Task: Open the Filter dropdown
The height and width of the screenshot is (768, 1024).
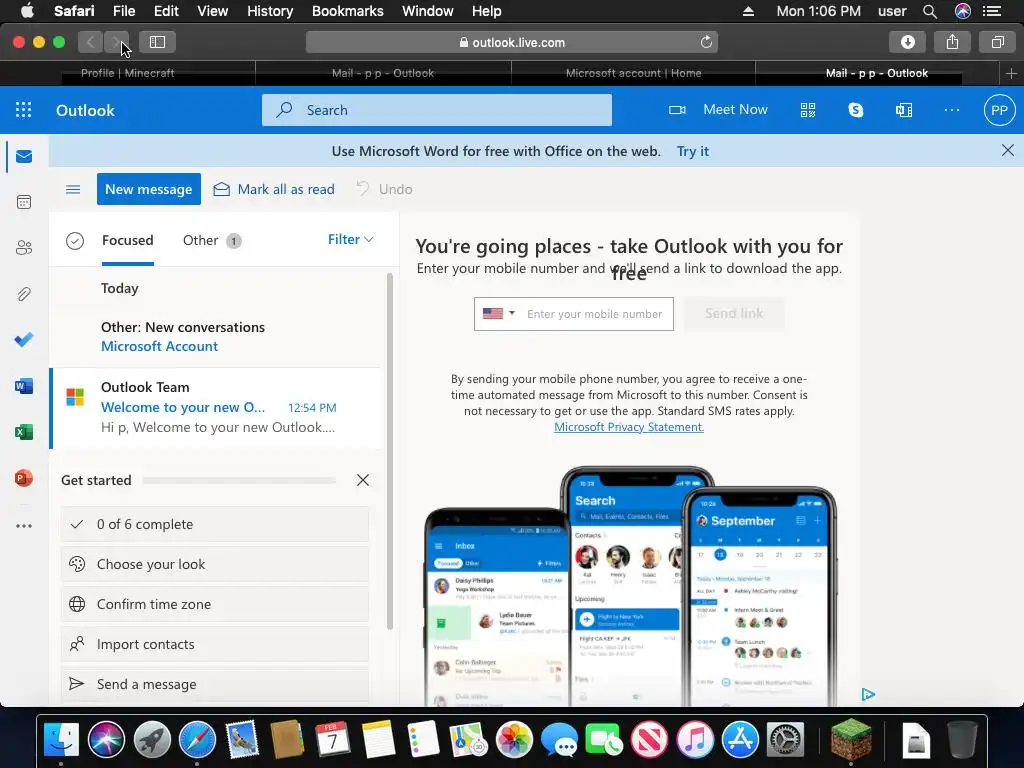Action: coord(351,240)
